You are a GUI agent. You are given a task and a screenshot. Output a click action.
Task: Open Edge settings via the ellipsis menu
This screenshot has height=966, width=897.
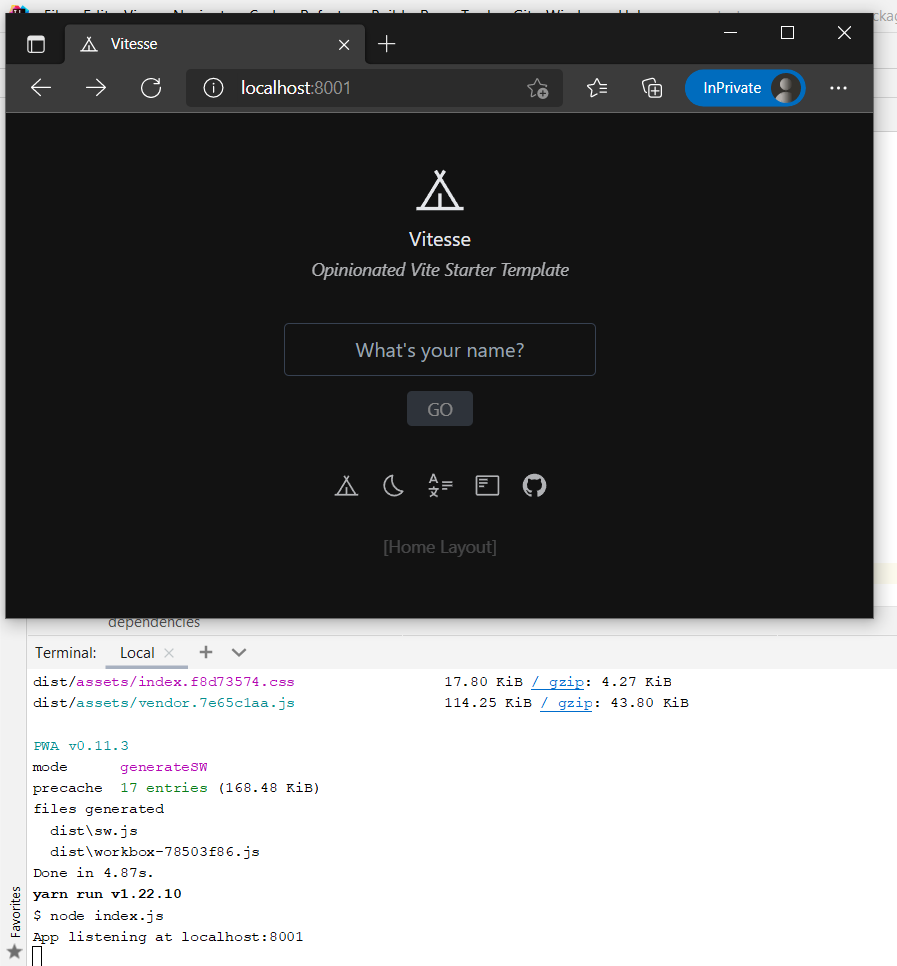(x=838, y=88)
